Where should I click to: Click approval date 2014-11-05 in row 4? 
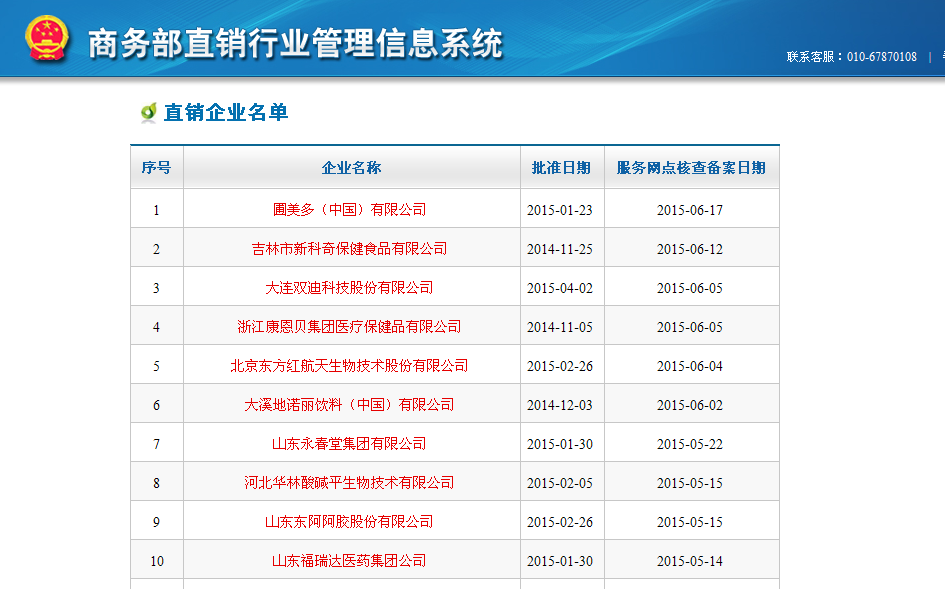coord(560,327)
